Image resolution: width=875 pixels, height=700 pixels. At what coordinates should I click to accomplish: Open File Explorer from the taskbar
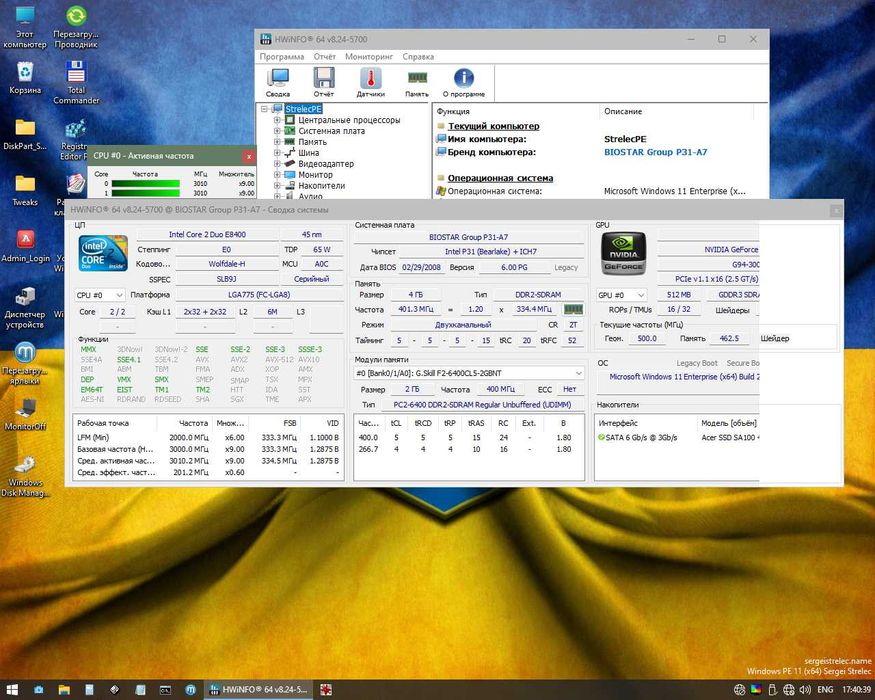(64, 690)
